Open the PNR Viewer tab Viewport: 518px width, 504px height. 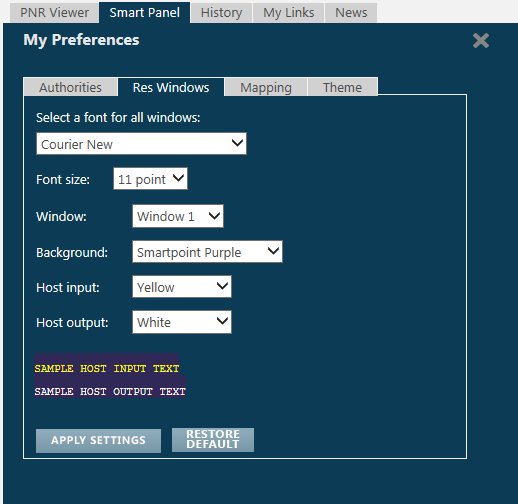click(x=54, y=13)
